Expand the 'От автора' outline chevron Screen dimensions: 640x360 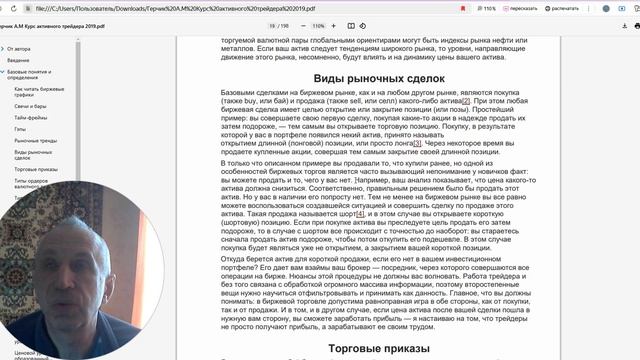(x=2, y=49)
